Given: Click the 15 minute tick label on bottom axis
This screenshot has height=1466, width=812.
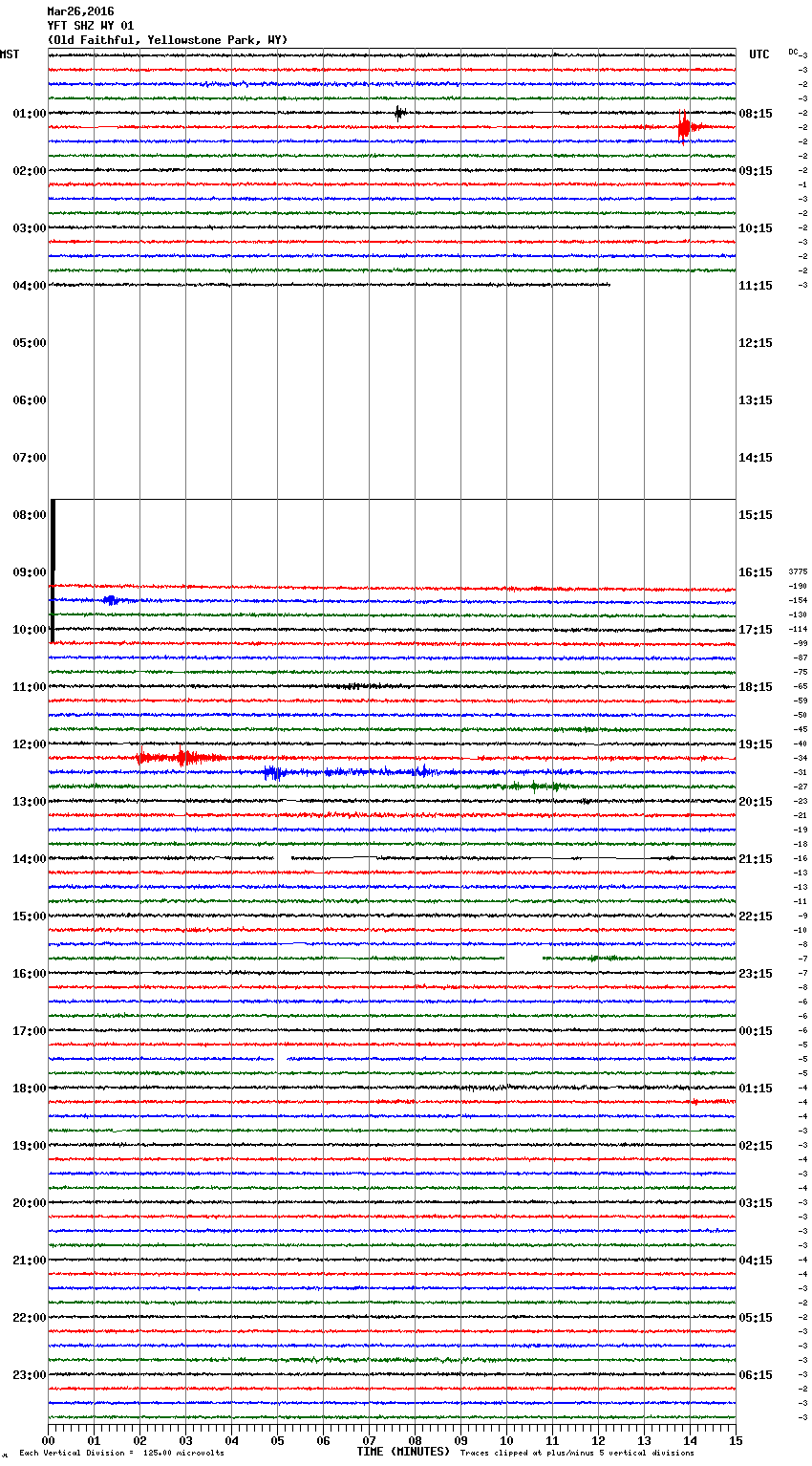Looking at the screenshot, I should point(736,1440).
